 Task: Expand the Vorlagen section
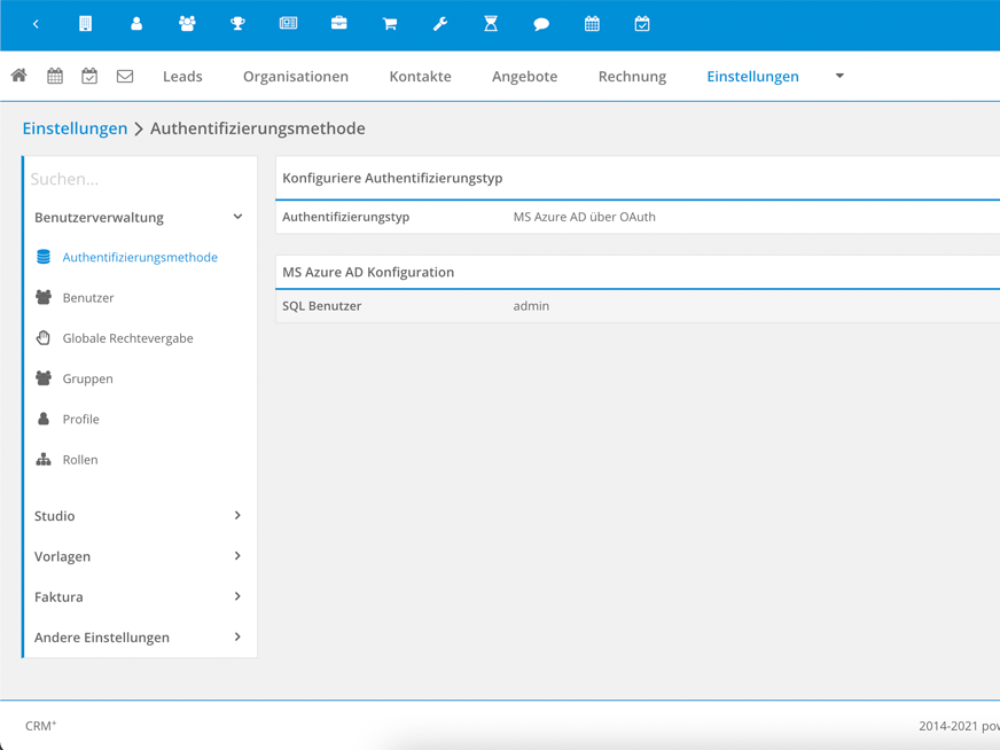coord(237,556)
